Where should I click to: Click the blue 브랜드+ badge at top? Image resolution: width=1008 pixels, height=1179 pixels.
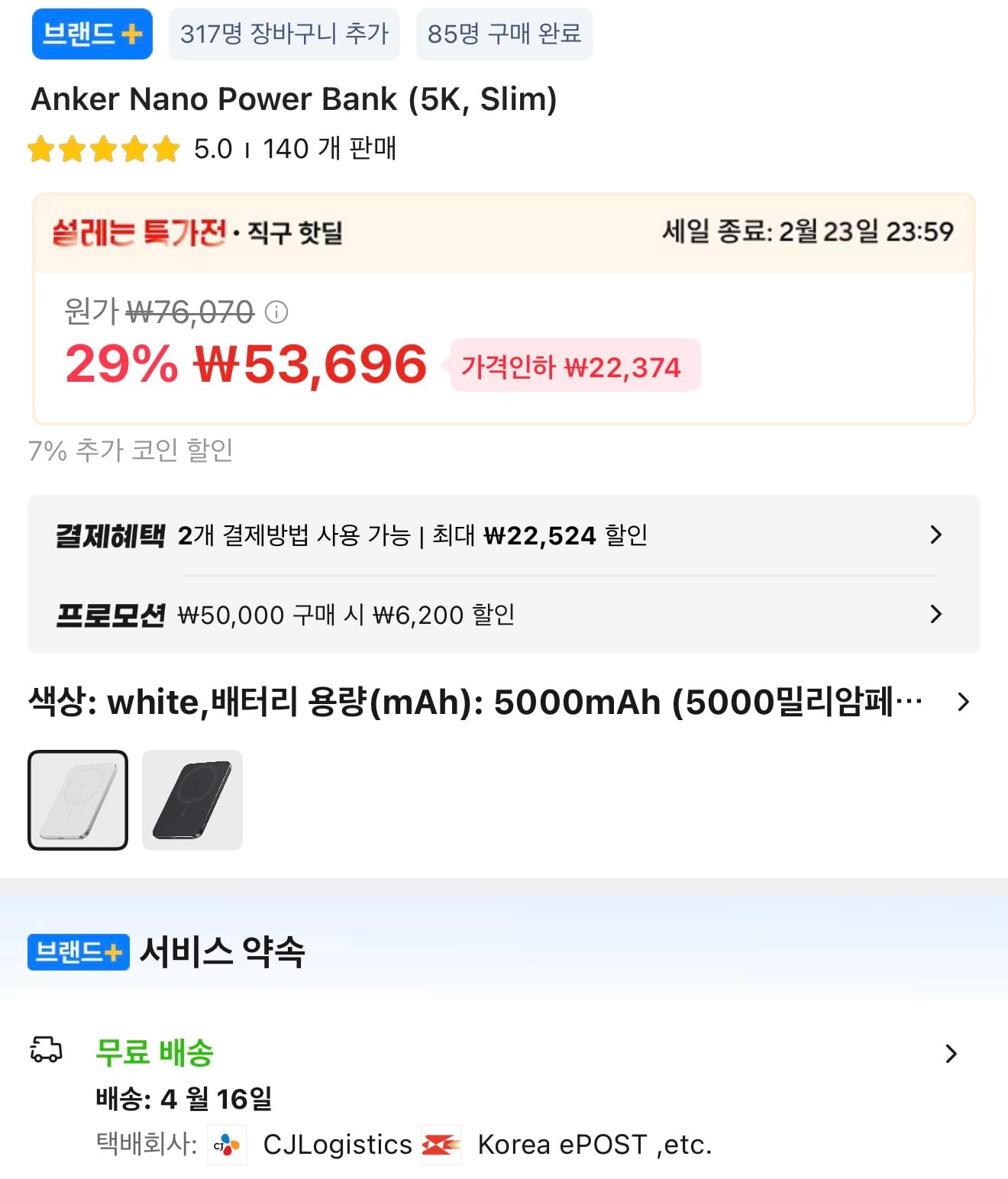(x=92, y=34)
